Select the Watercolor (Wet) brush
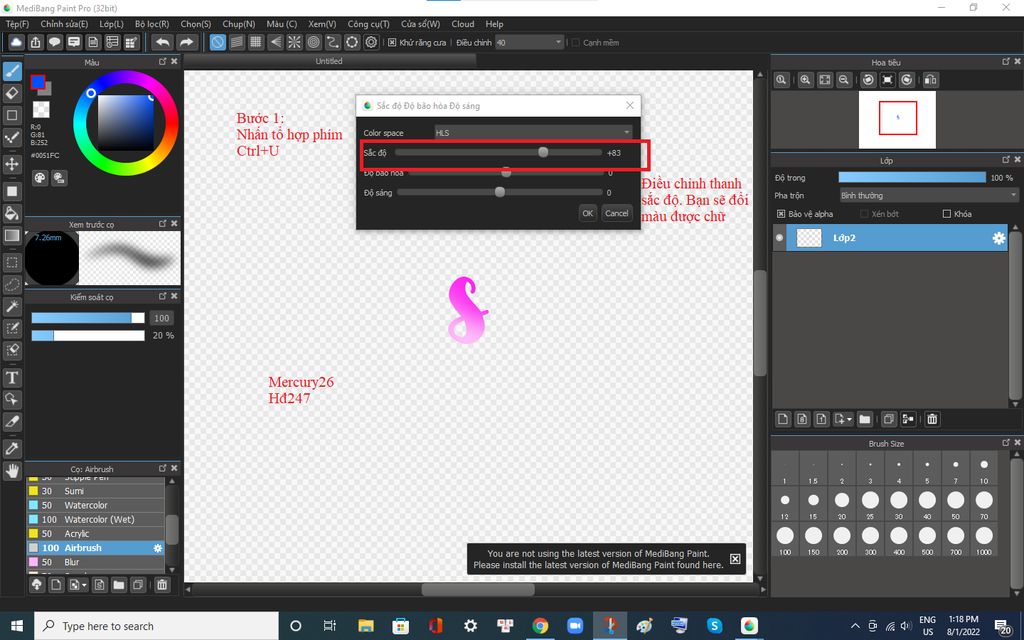 [95, 519]
